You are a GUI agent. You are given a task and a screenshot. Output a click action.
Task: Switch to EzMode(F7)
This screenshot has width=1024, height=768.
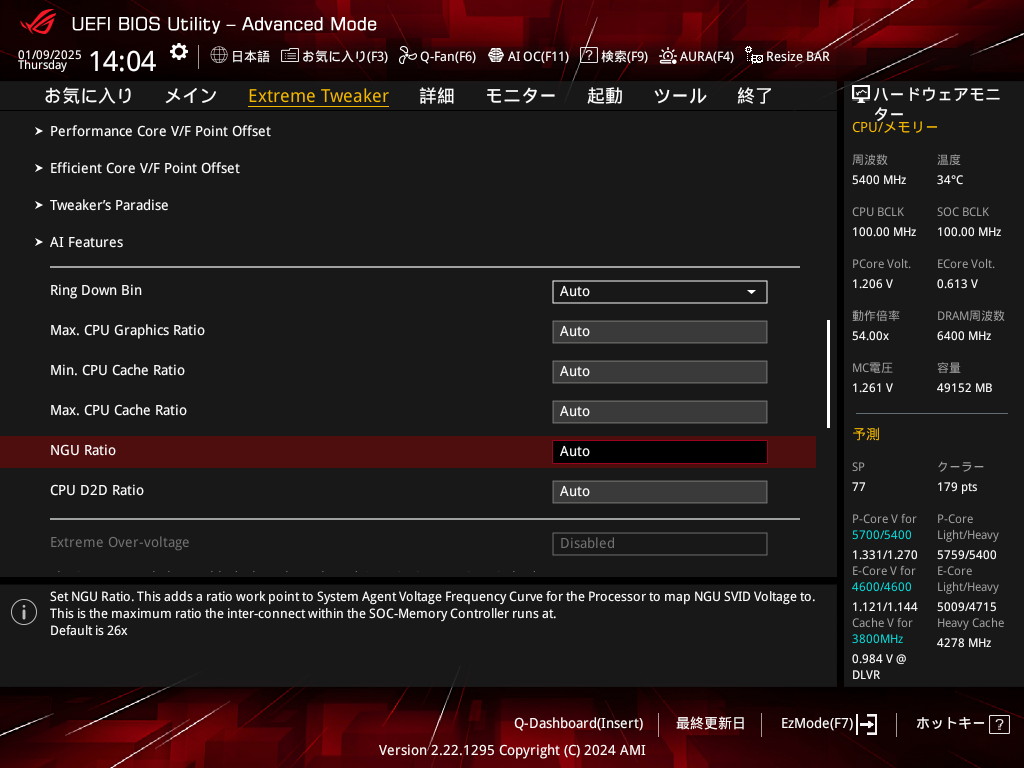tap(828, 723)
